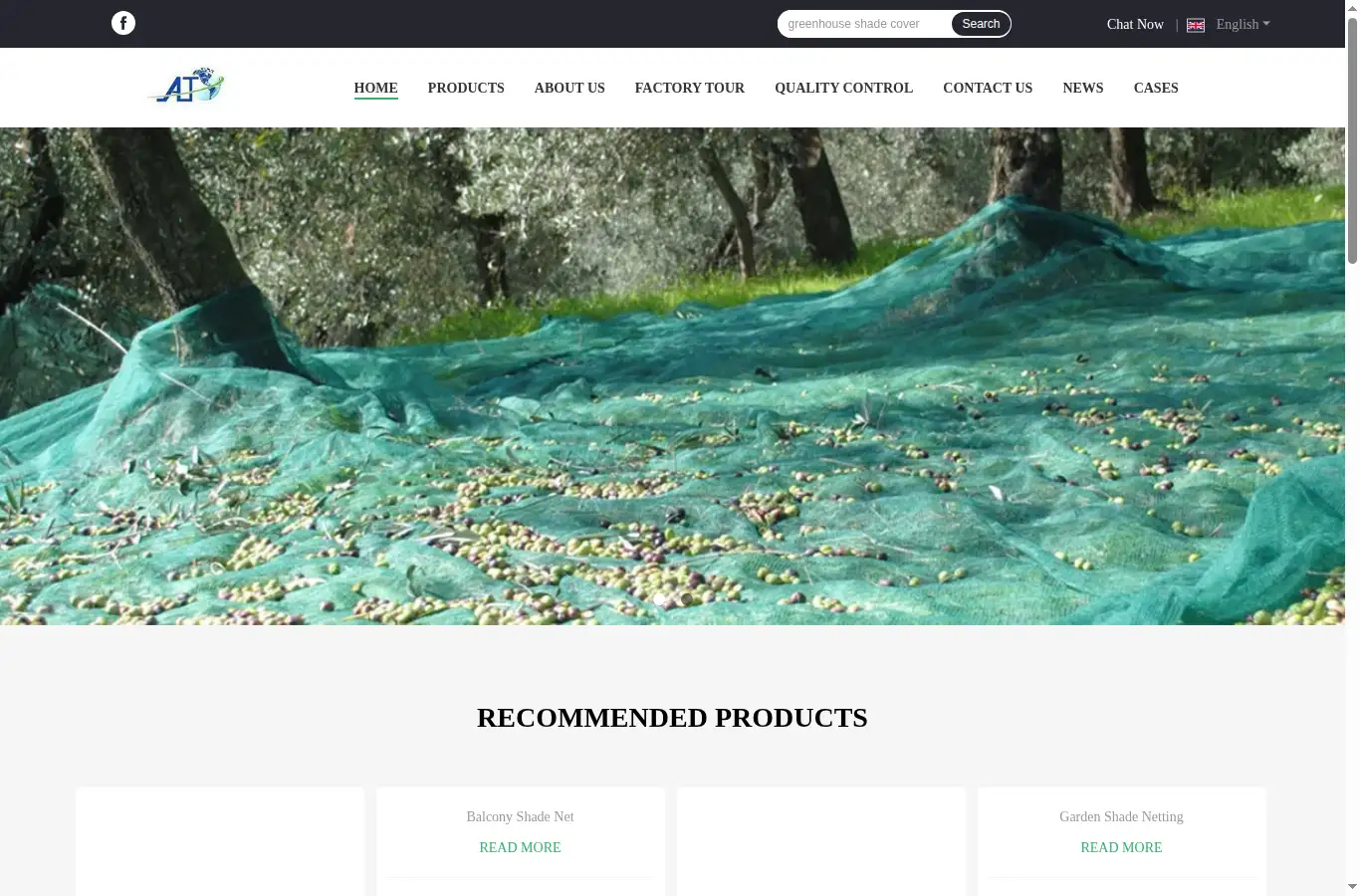
Task: Open the About Us page
Action: tap(569, 88)
